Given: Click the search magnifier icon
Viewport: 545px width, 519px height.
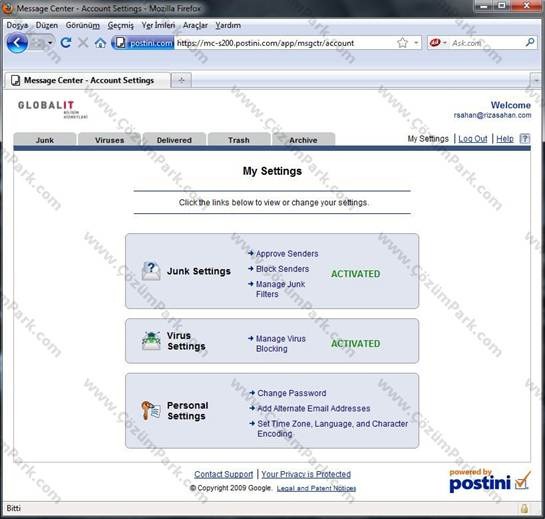Looking at the screenshot, I should coord(530,42).
